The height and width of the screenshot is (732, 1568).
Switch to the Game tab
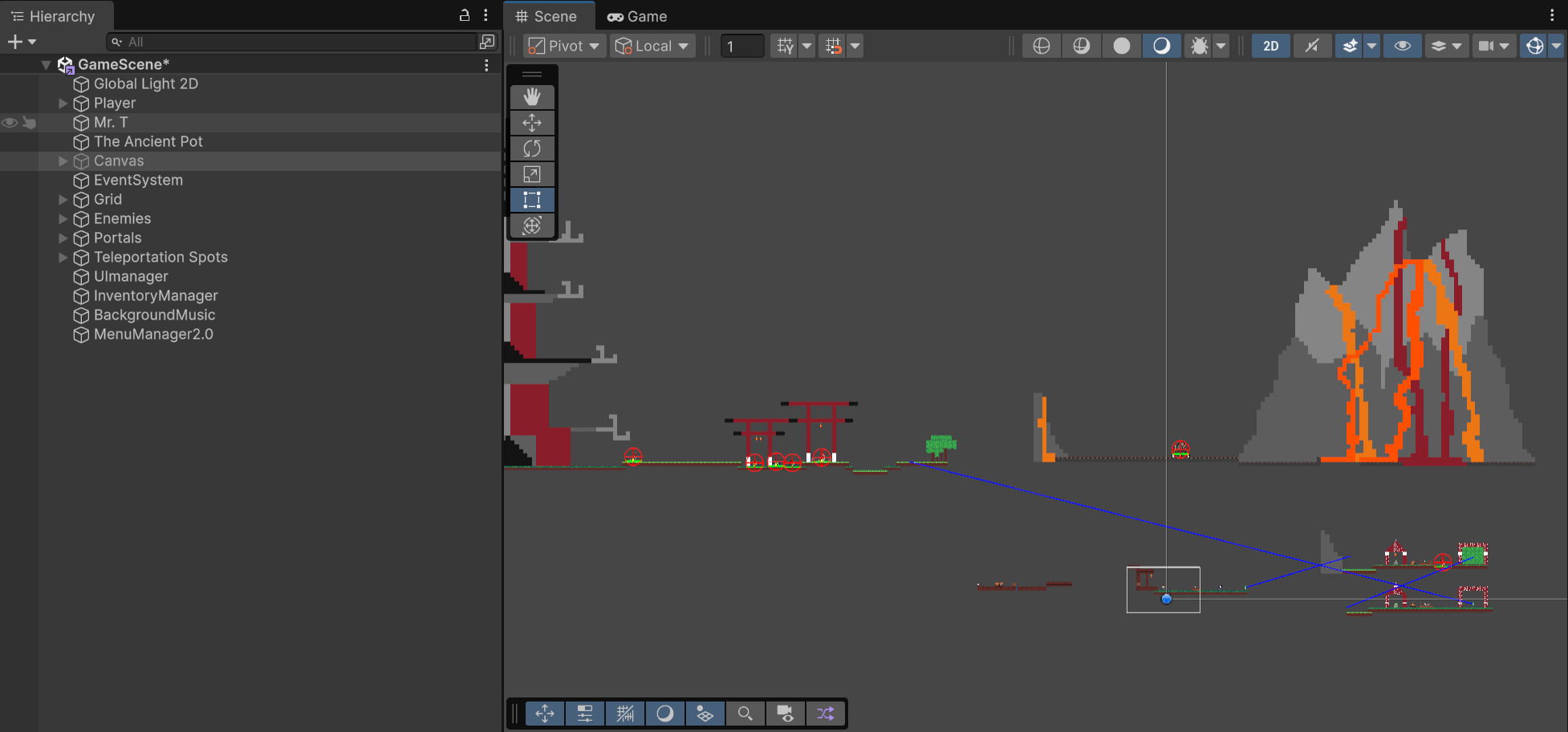638,16
